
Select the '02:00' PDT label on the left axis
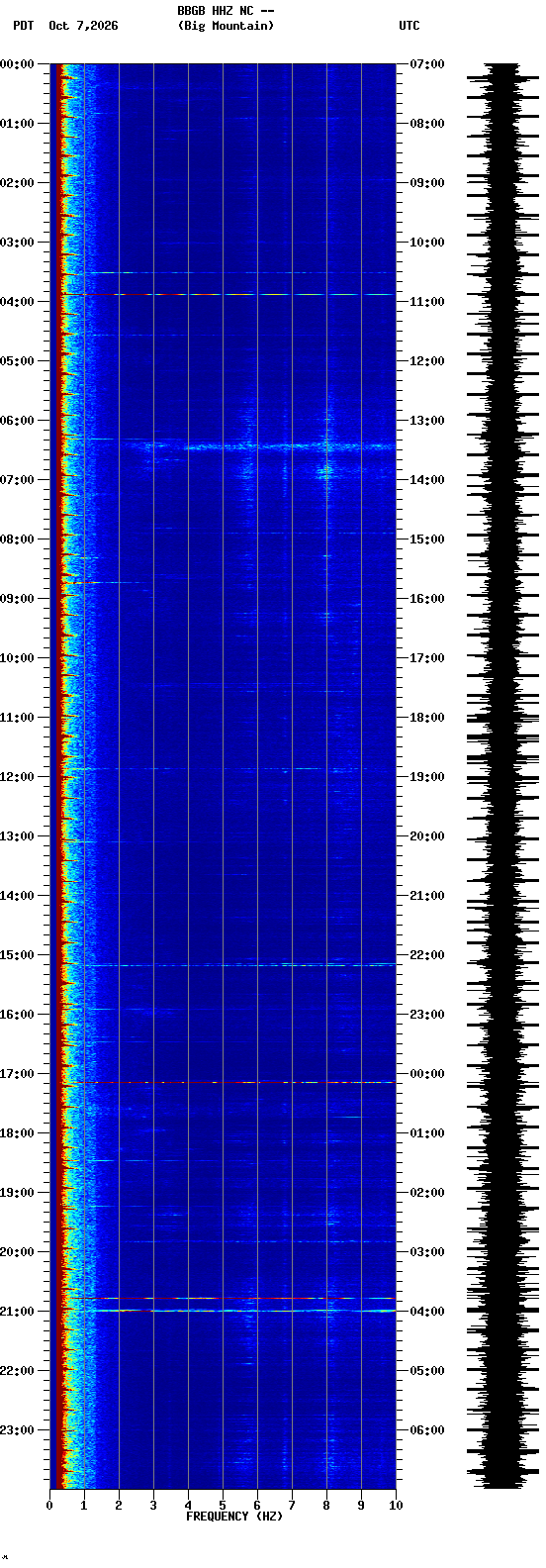17,183
